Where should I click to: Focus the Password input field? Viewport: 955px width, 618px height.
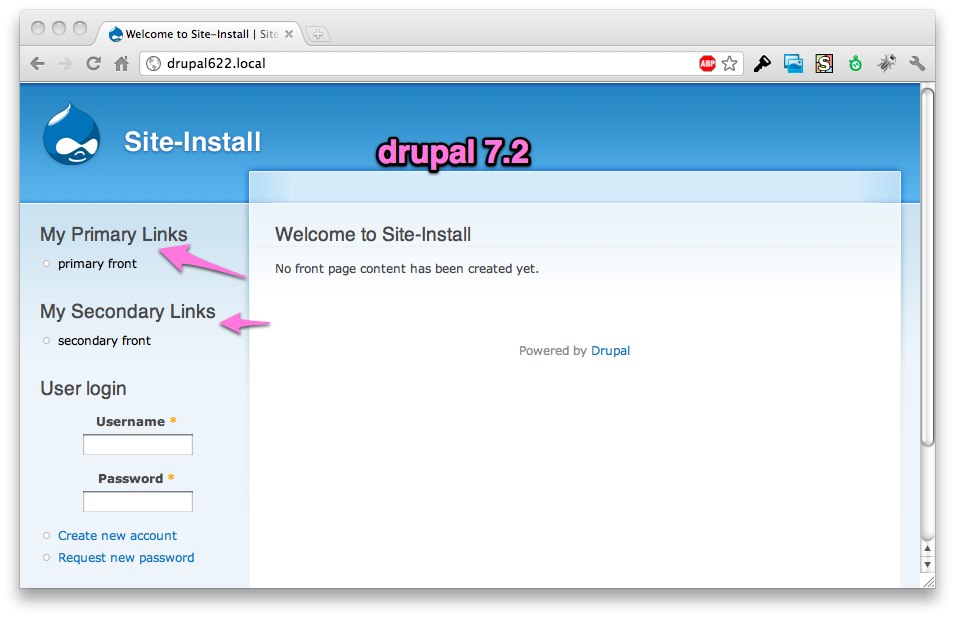coord(138,502)
